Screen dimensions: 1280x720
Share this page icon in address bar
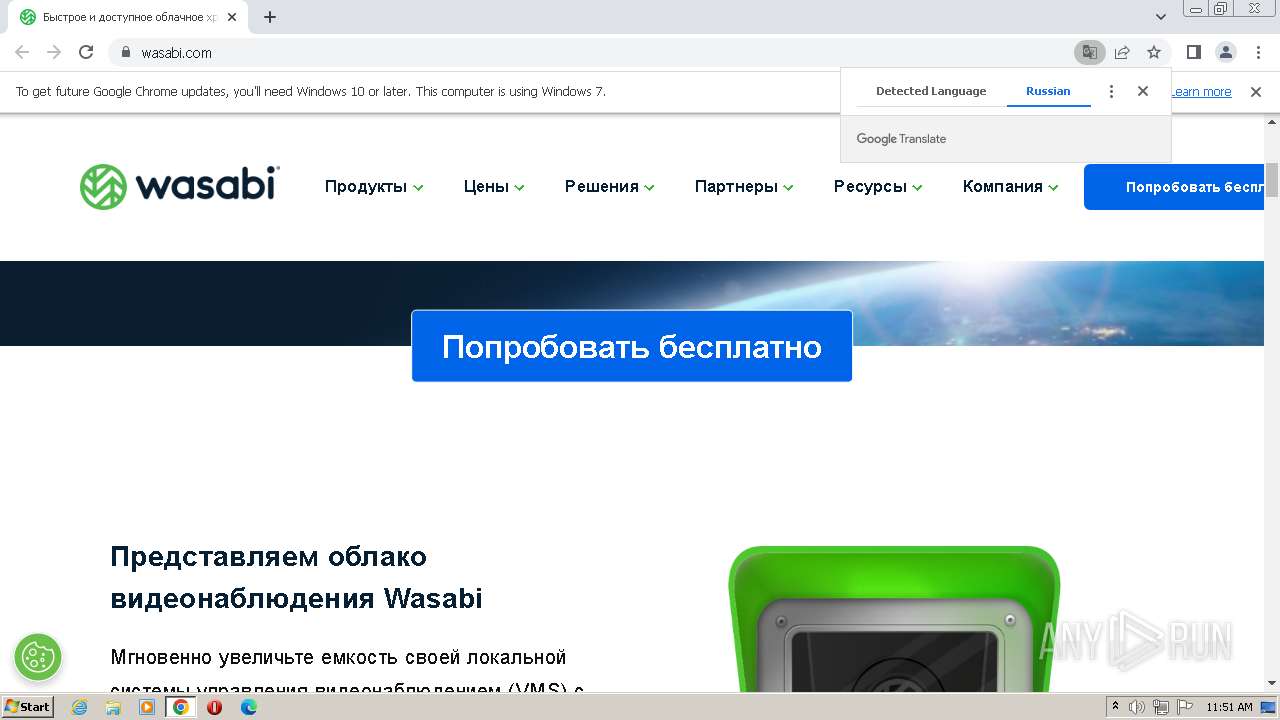(1122, 52)
